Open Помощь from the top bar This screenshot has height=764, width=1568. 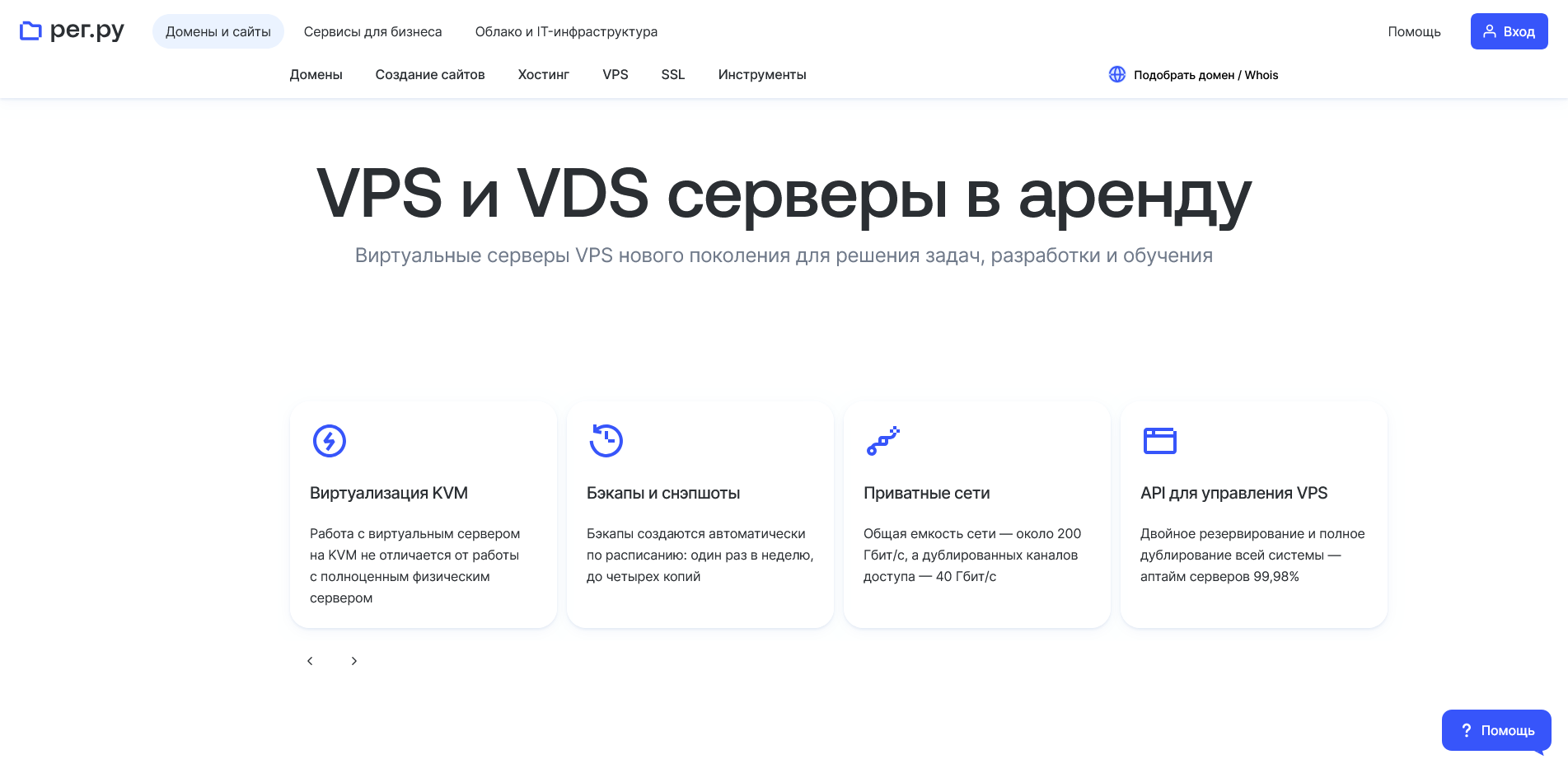[x=1414, y=31]
